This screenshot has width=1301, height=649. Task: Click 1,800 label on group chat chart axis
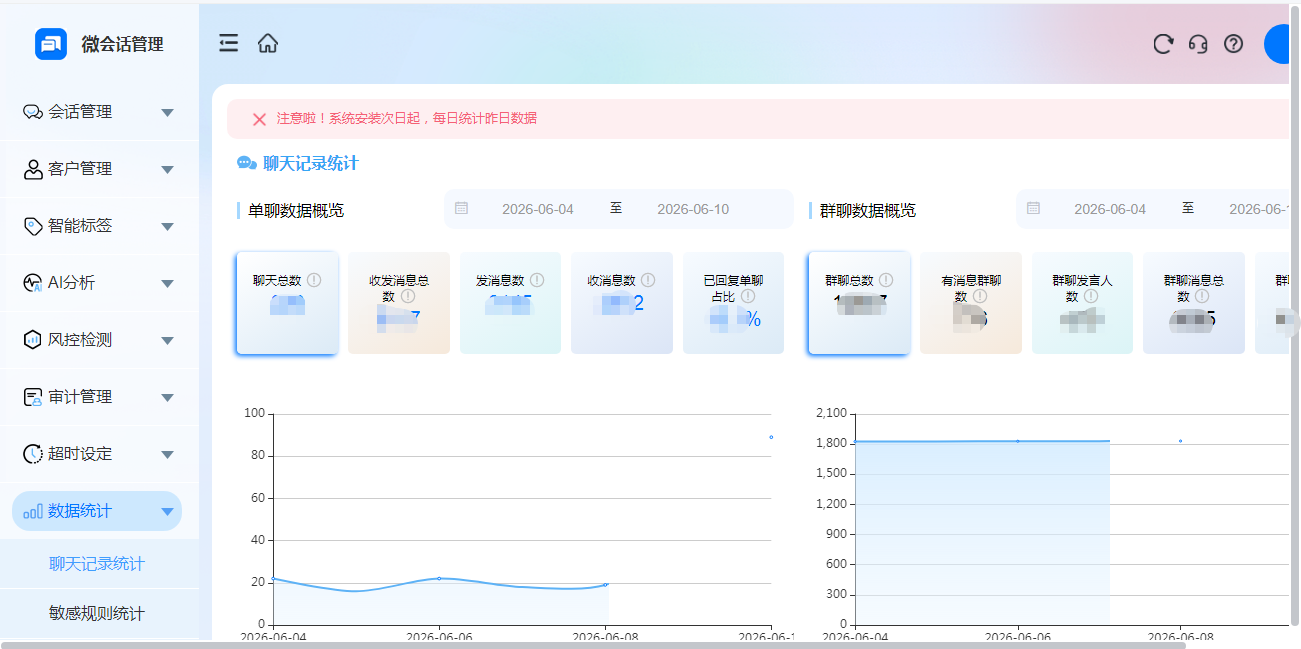click(x=832, y=443)
